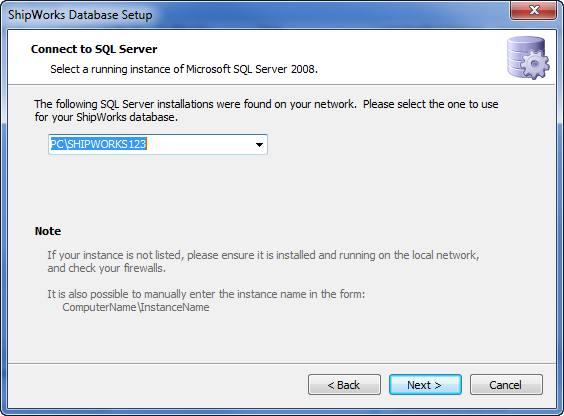Cancel the database setup wizard
Image resolution: width=564 pixels, height=416 pixels.
coord(506,385)
